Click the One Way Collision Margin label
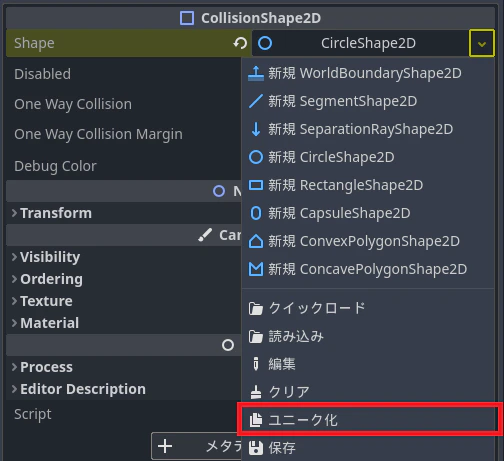This screenshot has width=504, height=461. pyautogui.click(x=98, y=134)
